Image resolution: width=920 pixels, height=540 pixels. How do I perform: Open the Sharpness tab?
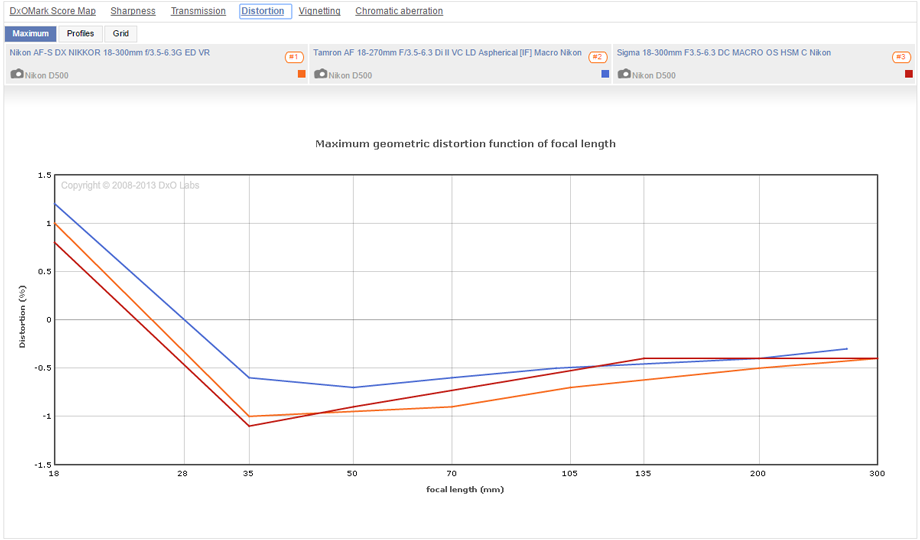click(x=133, y=11)
